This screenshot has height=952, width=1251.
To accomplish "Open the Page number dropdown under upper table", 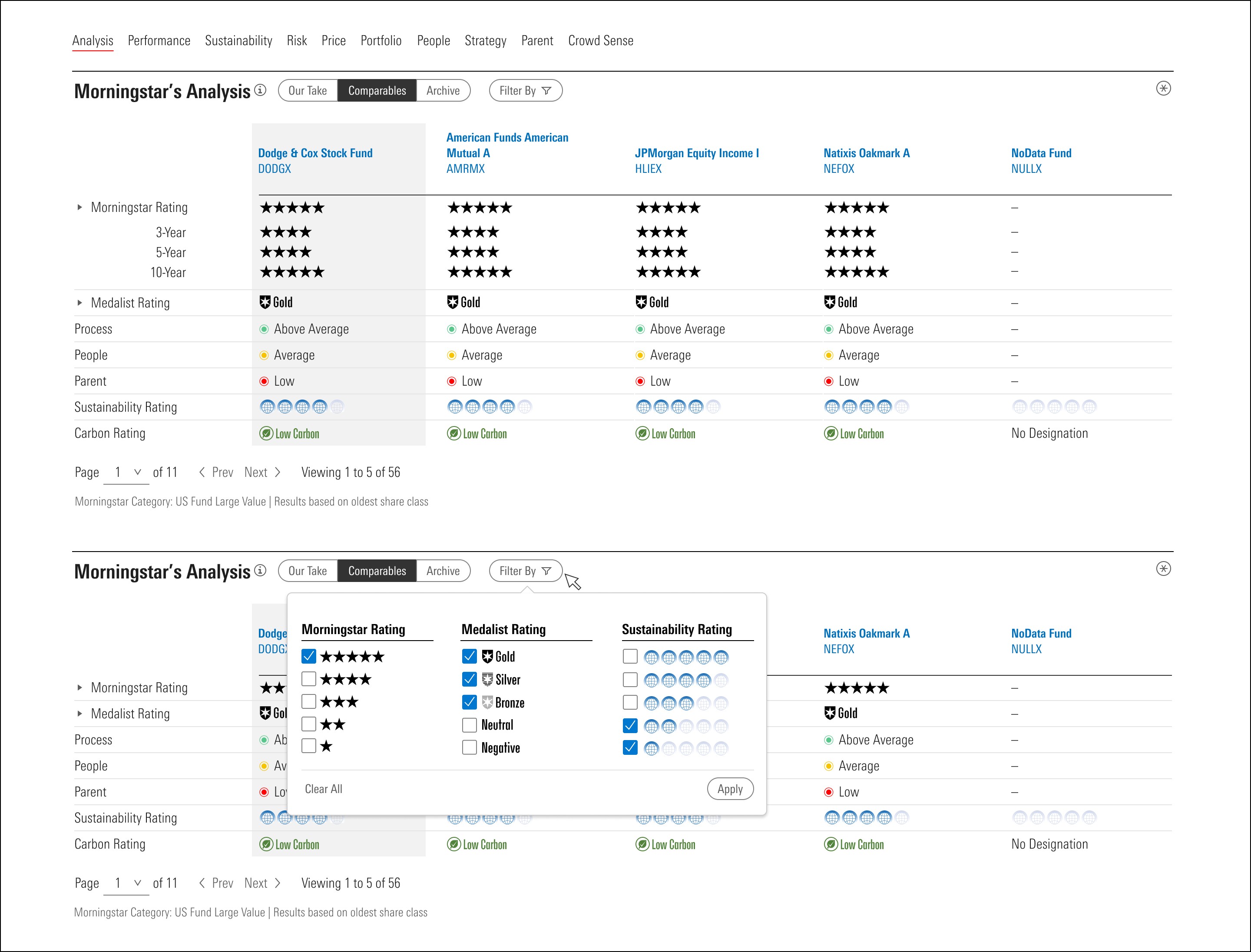I will [x=126, y=473].
